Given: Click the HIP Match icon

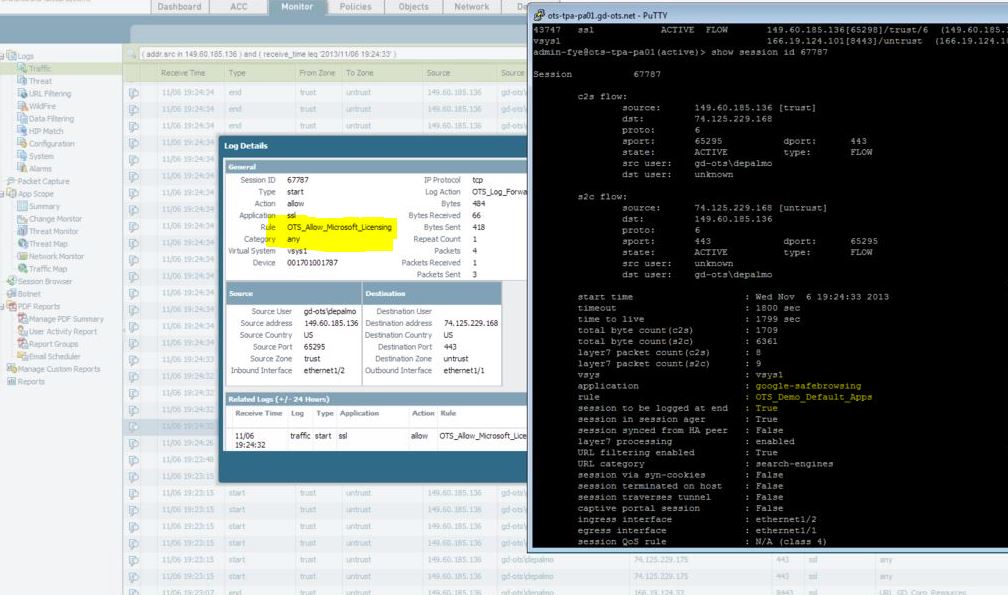Looking at the screenshot, I should tap(22, 131).
